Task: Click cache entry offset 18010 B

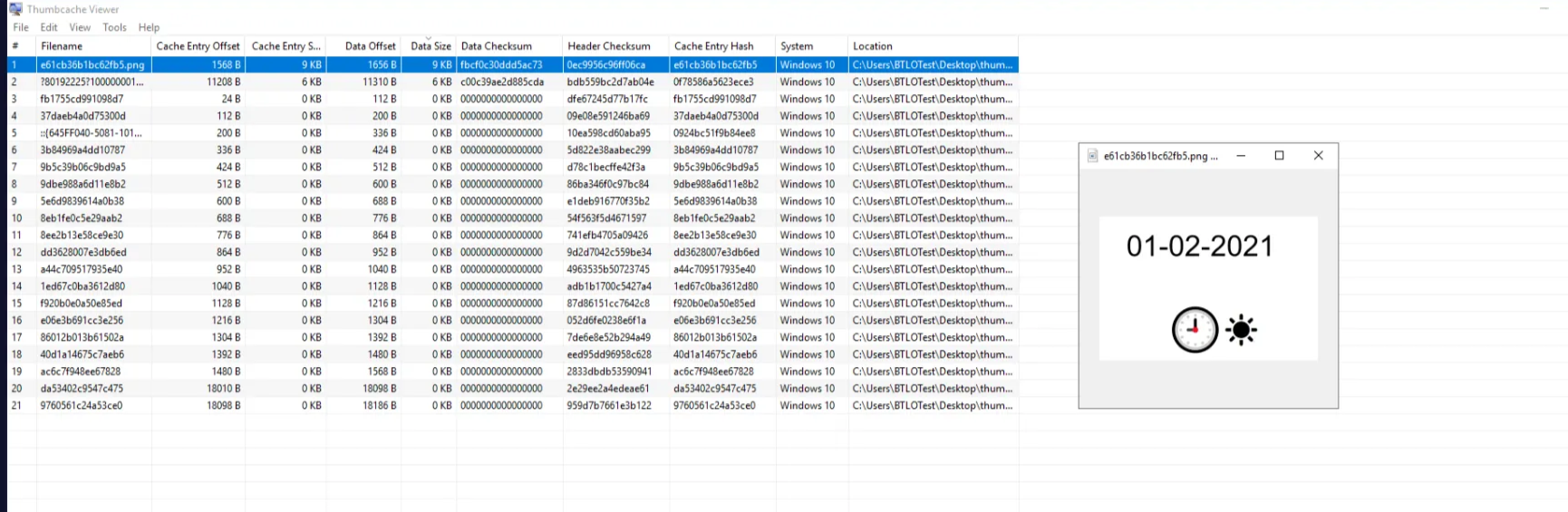Action: [224, 389]
